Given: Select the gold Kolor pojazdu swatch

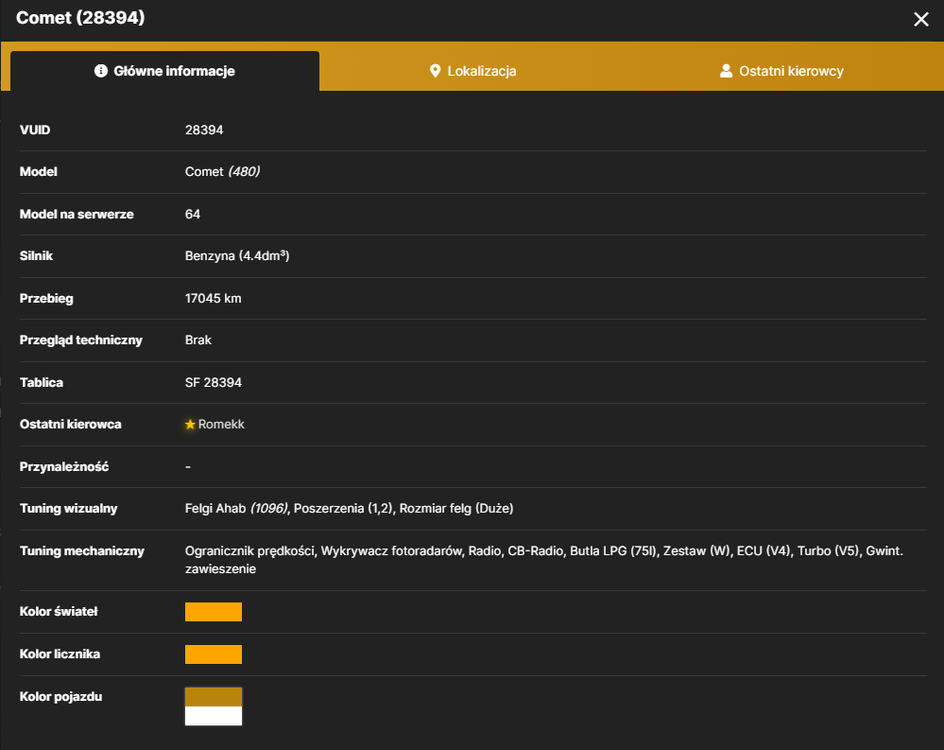Looking at the screenshot, I should (x=213, y=696).
